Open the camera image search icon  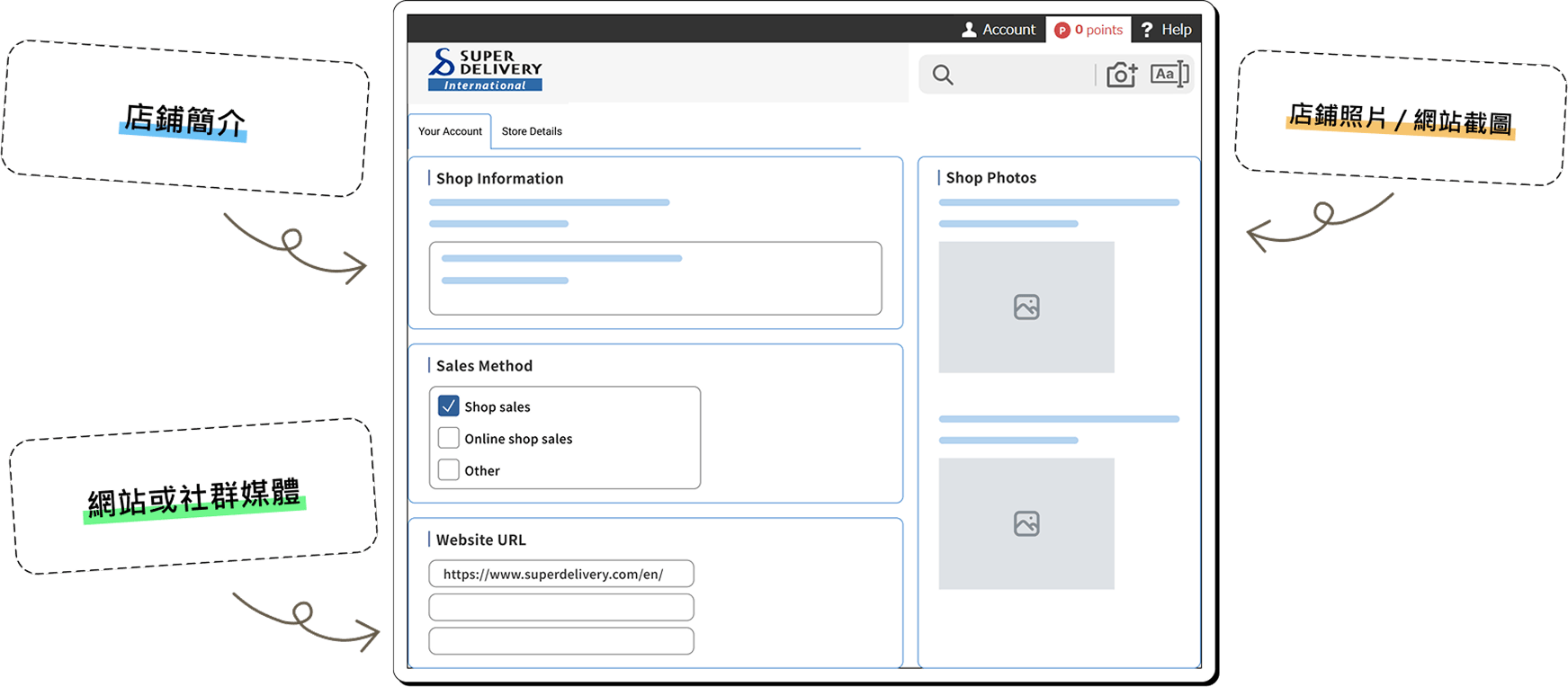(x=1122, y=75)
